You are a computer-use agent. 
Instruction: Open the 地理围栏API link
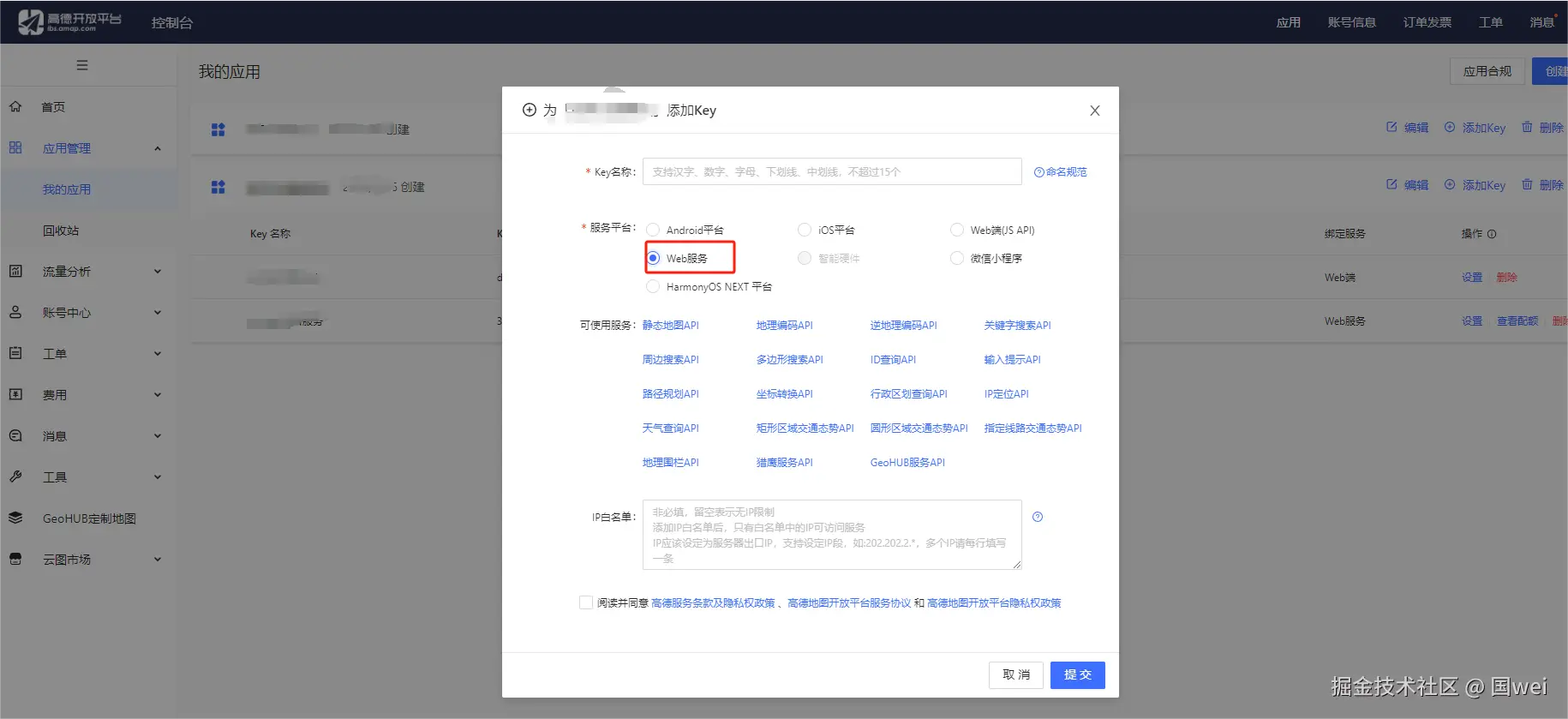tap(671, 462)
